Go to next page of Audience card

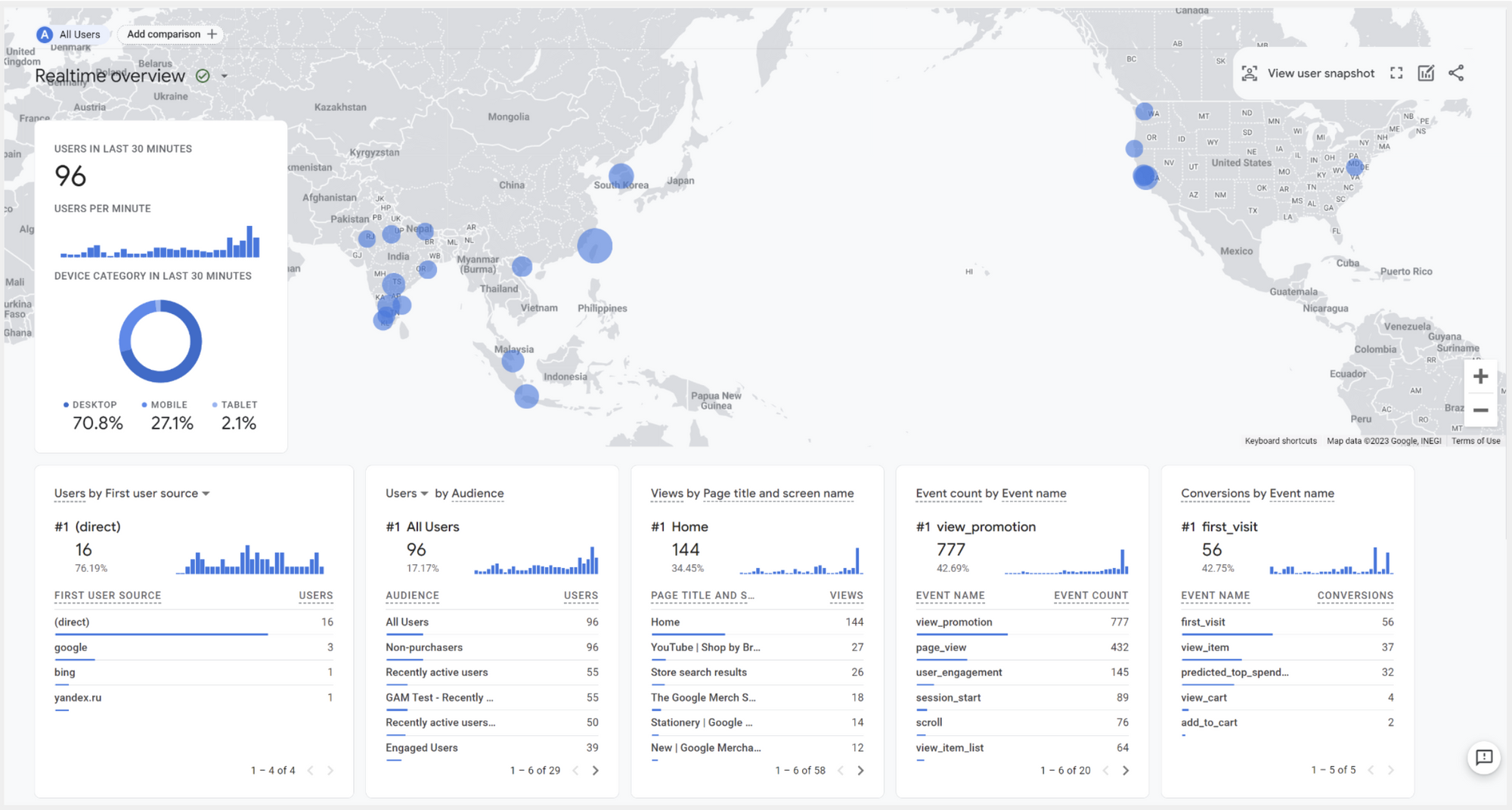tap(596, 771)
